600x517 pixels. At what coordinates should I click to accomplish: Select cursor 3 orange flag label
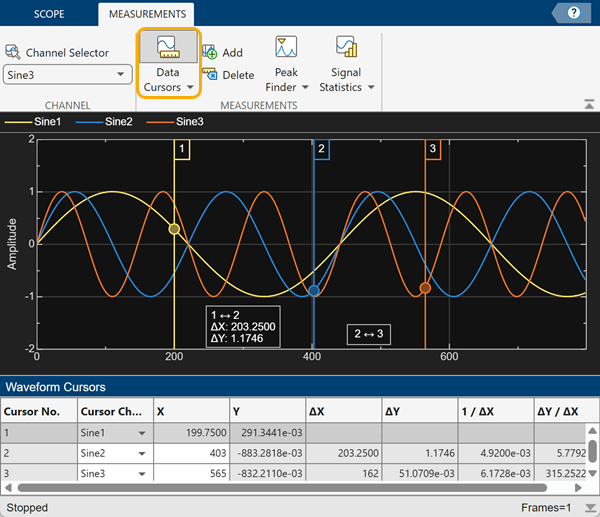pos(433,149)
